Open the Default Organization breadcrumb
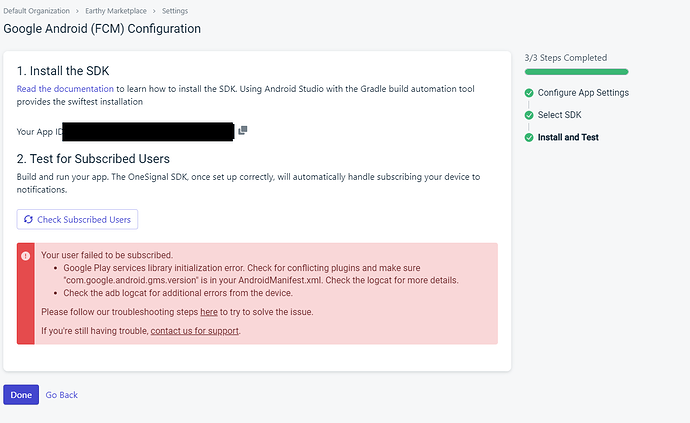 tap(37, 11)
